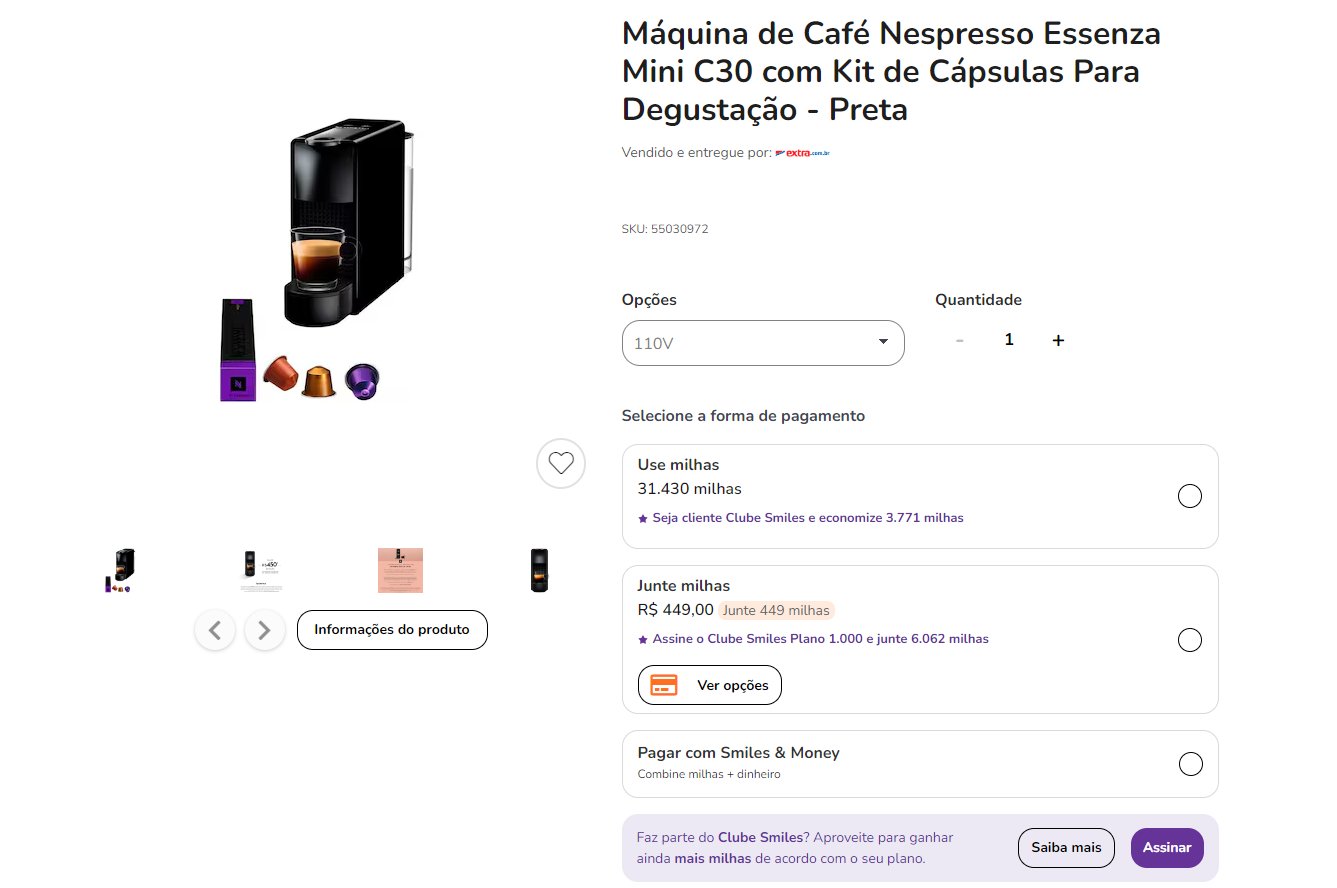Open the 110V voltage options dropdown
Viewport: 1337px width, 888px height.
pyautogui.click(x=763, y=343)
